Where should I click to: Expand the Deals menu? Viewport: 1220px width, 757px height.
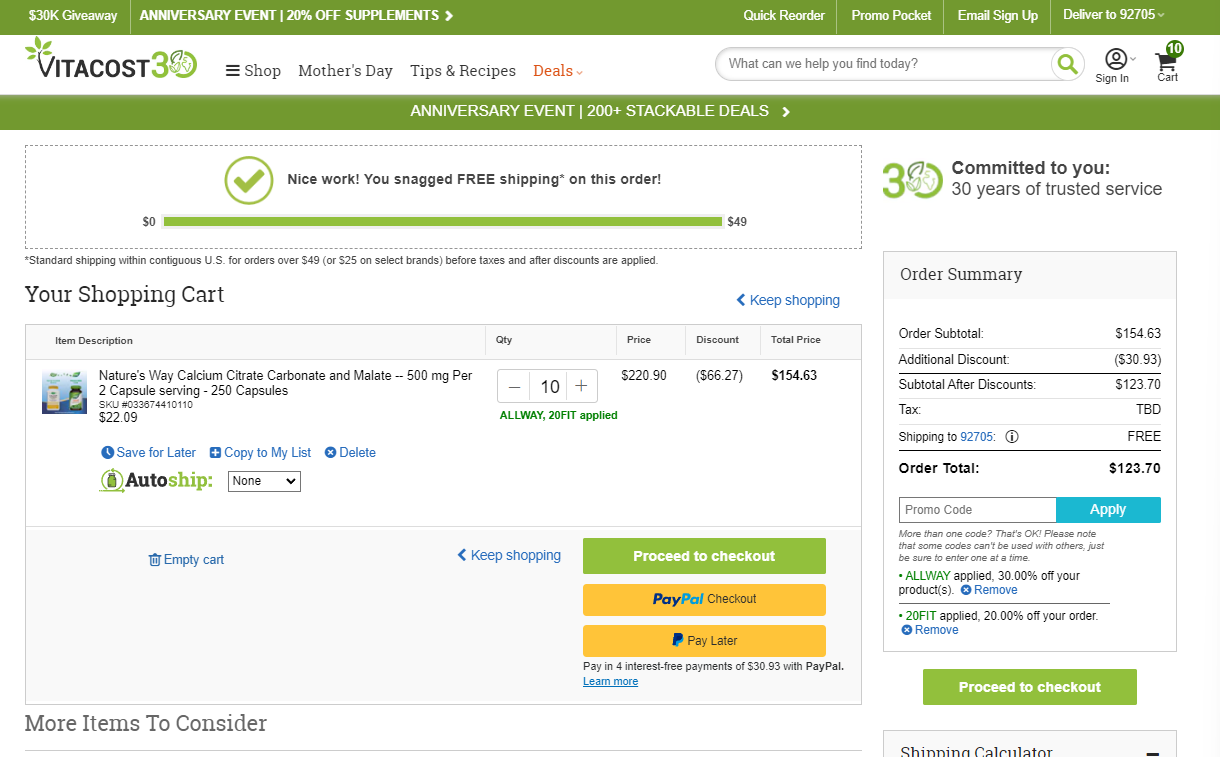coord(558,71)
